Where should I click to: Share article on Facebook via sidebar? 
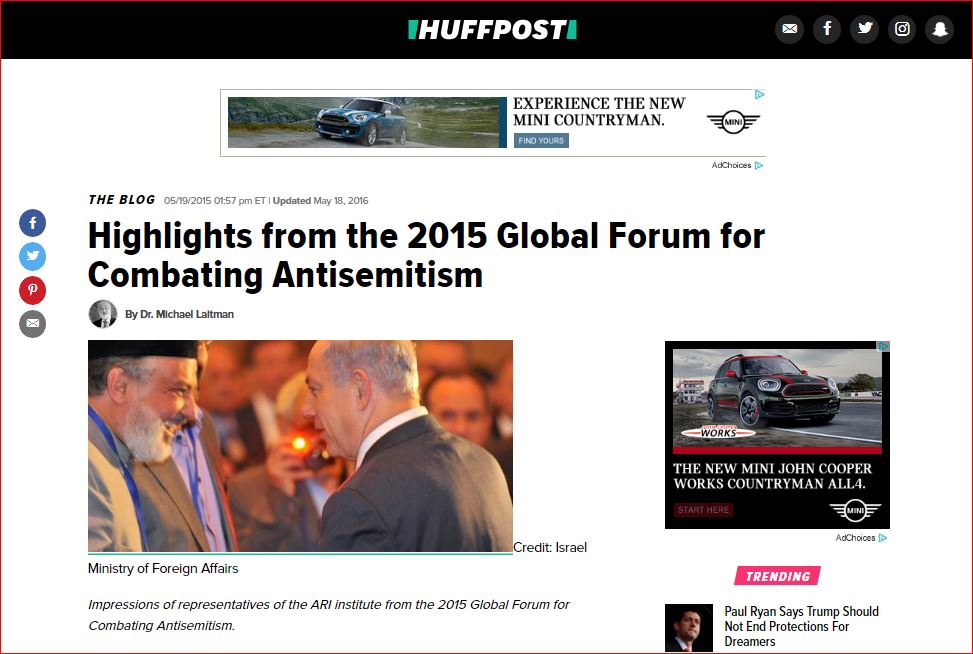(32, 223)
